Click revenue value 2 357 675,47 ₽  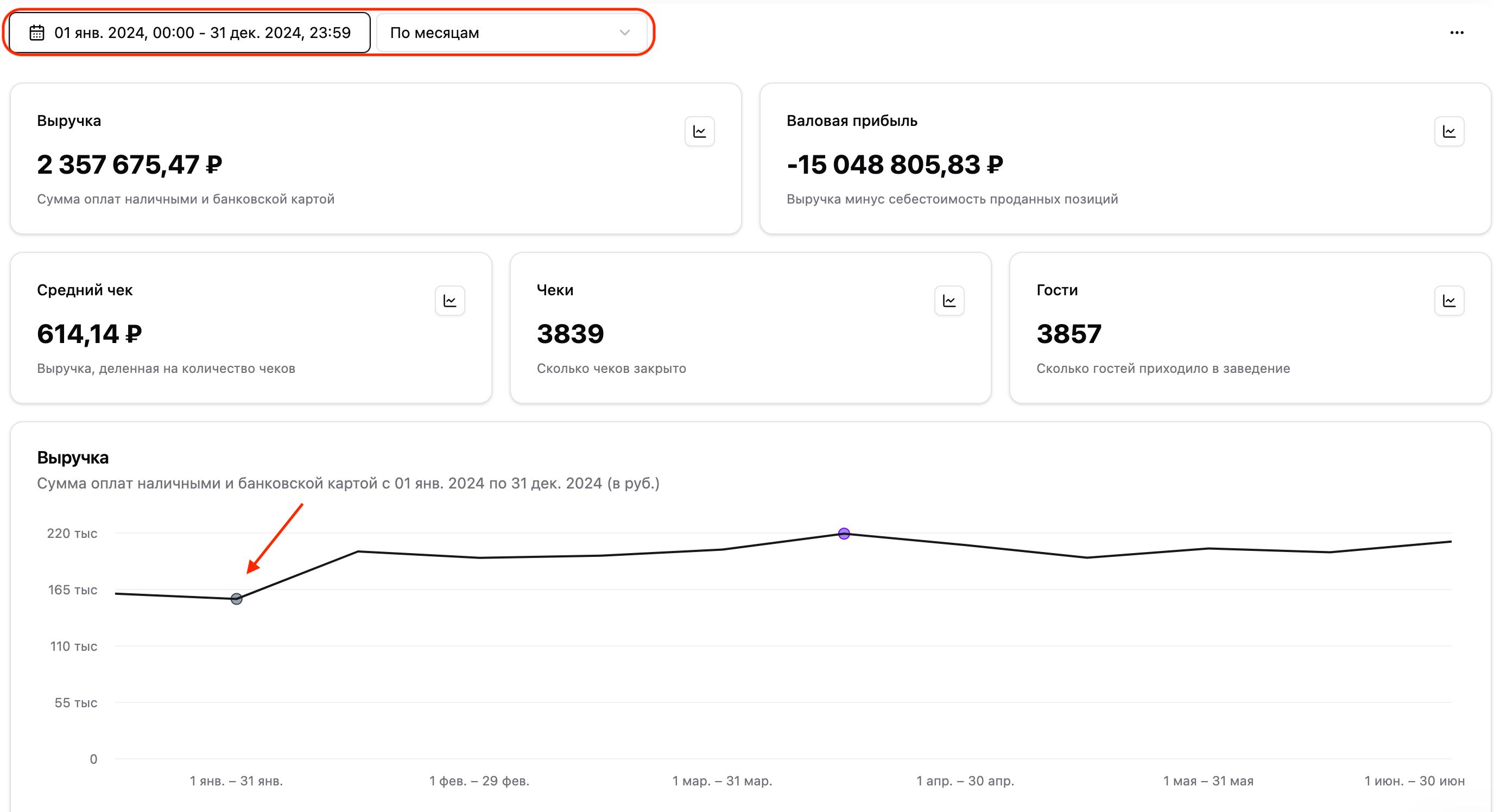(129, 164)
